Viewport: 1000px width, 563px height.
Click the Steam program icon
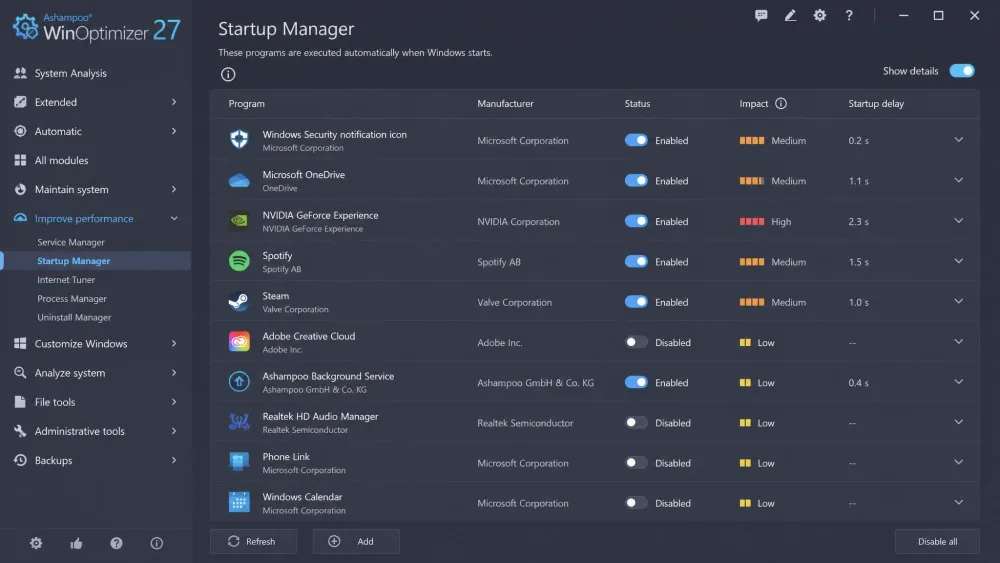pyautogui.click(x=239, y=302)
